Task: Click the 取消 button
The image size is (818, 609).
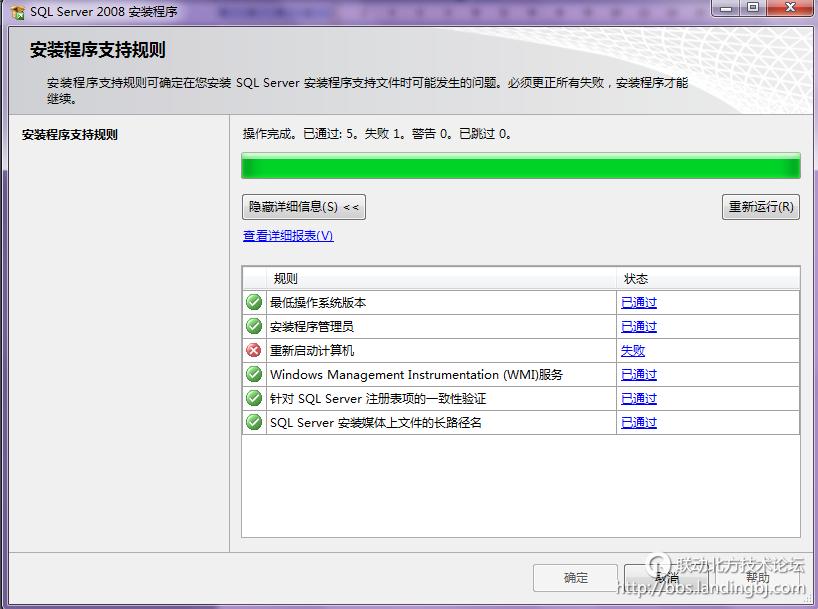Action: pos(665,577)
